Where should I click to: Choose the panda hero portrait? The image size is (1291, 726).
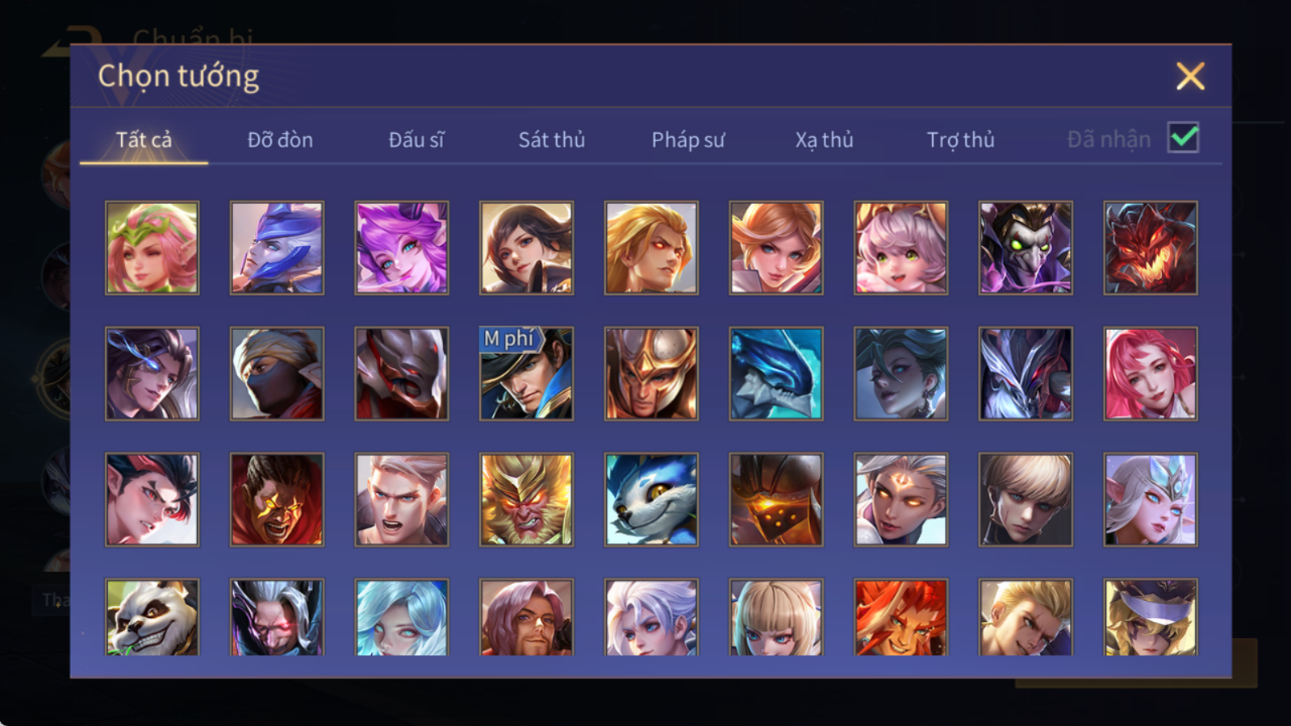coord(152,618)
